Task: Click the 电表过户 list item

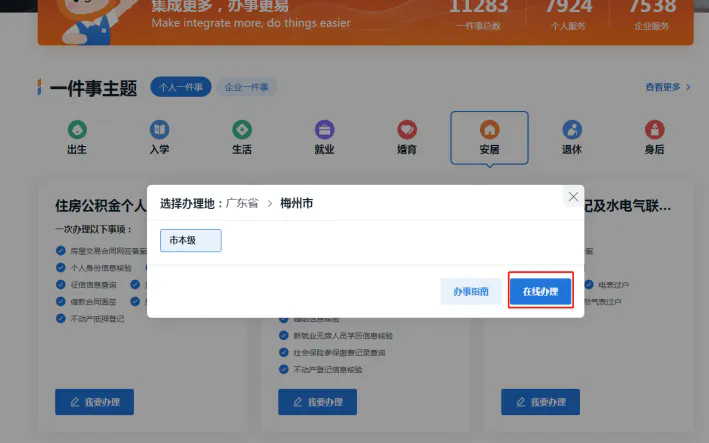Action: click(x=614, y=285)
